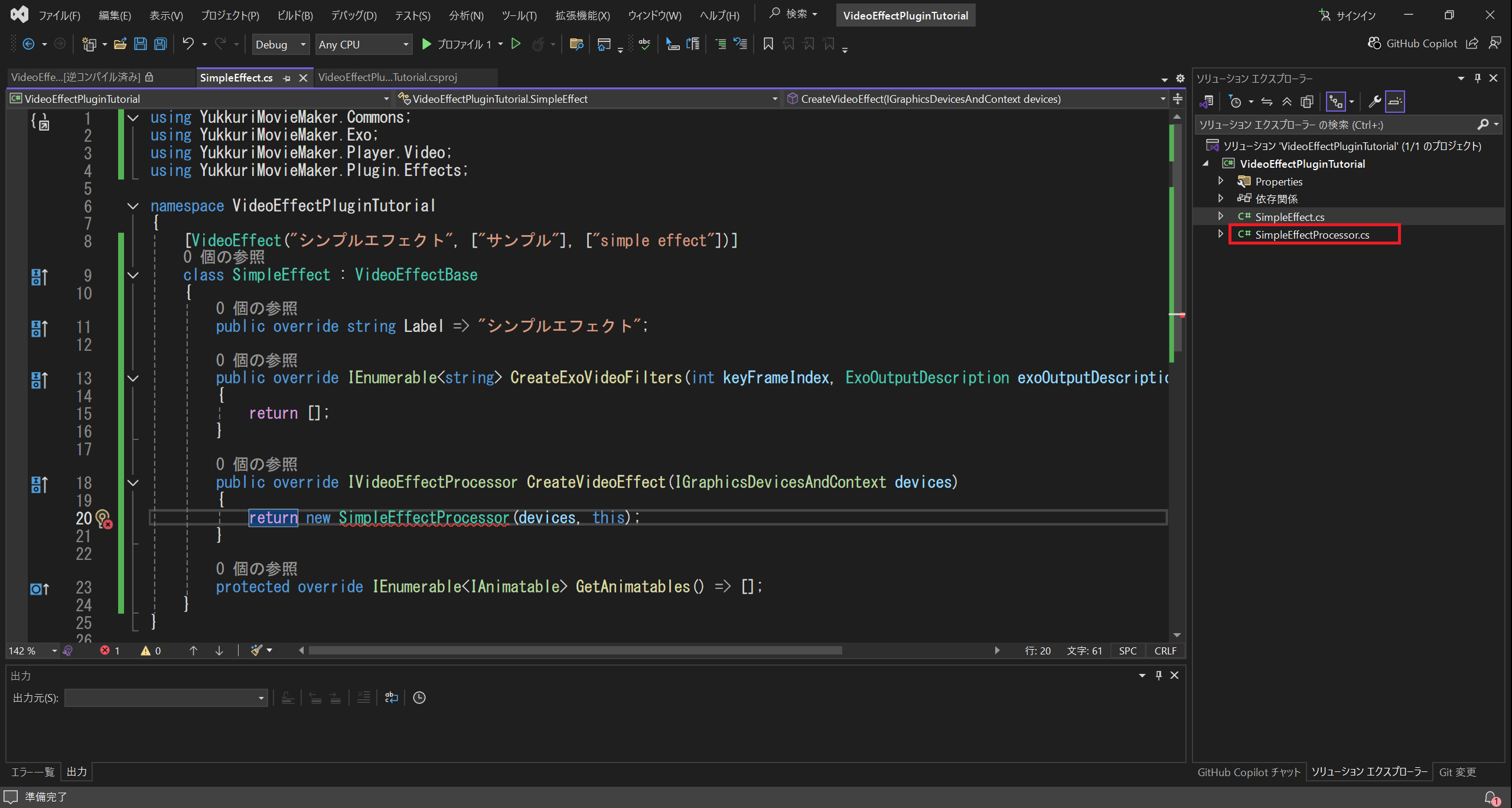Click the Save All toolbar icon
Viewport: 1512px width, 808px height.
[x=160, y=44]
